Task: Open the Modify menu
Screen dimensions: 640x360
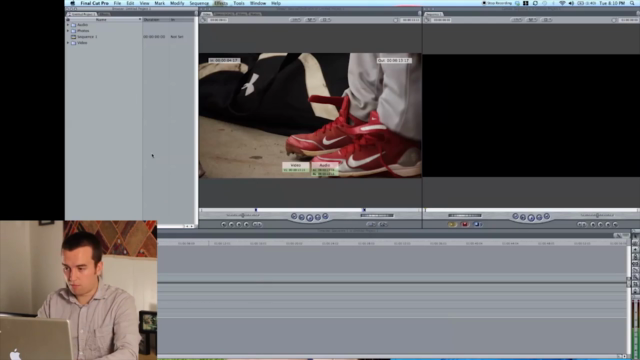Action: 177,3
